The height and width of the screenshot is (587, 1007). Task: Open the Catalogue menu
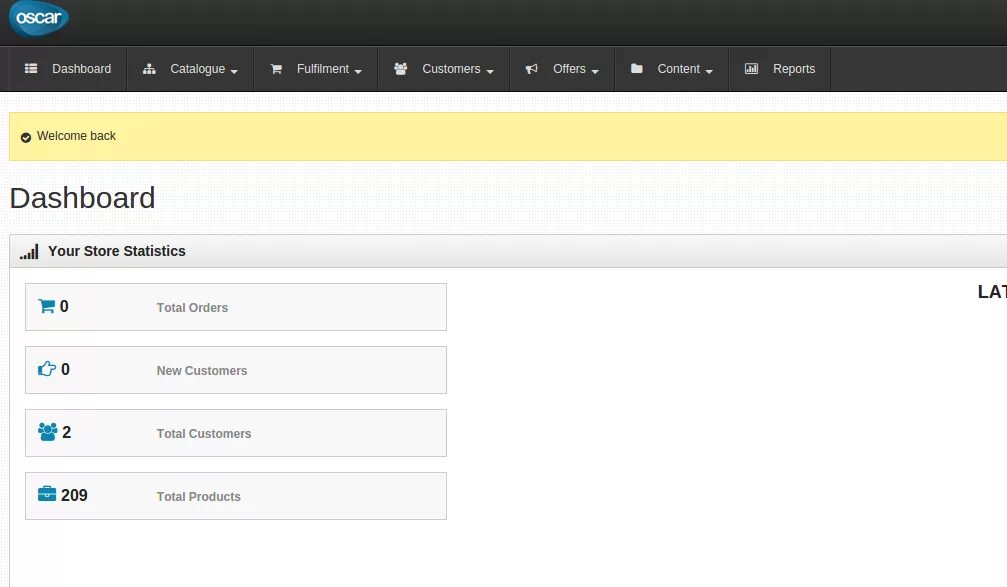point(190,69)
